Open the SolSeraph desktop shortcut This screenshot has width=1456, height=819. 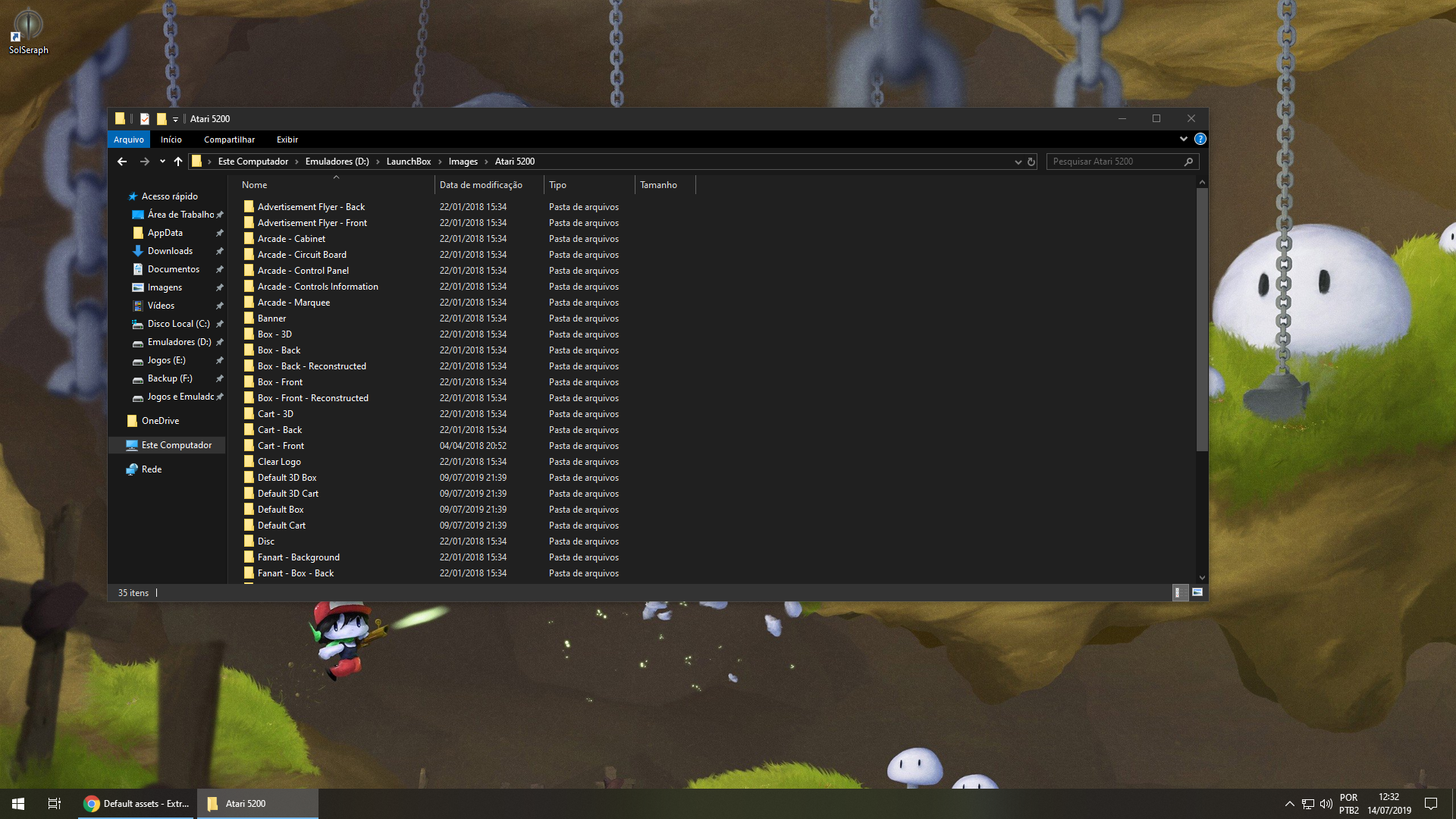pyautogui.click(x=28, y=31)
